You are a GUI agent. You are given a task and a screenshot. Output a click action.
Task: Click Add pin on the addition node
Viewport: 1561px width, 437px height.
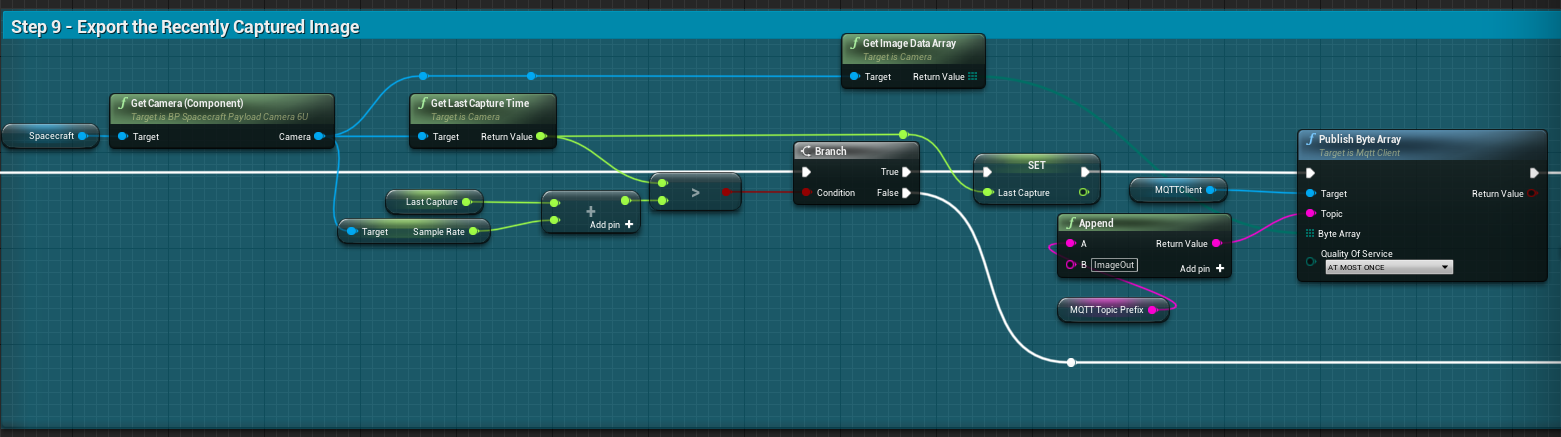pyautogui.click(x=611, y=225)
